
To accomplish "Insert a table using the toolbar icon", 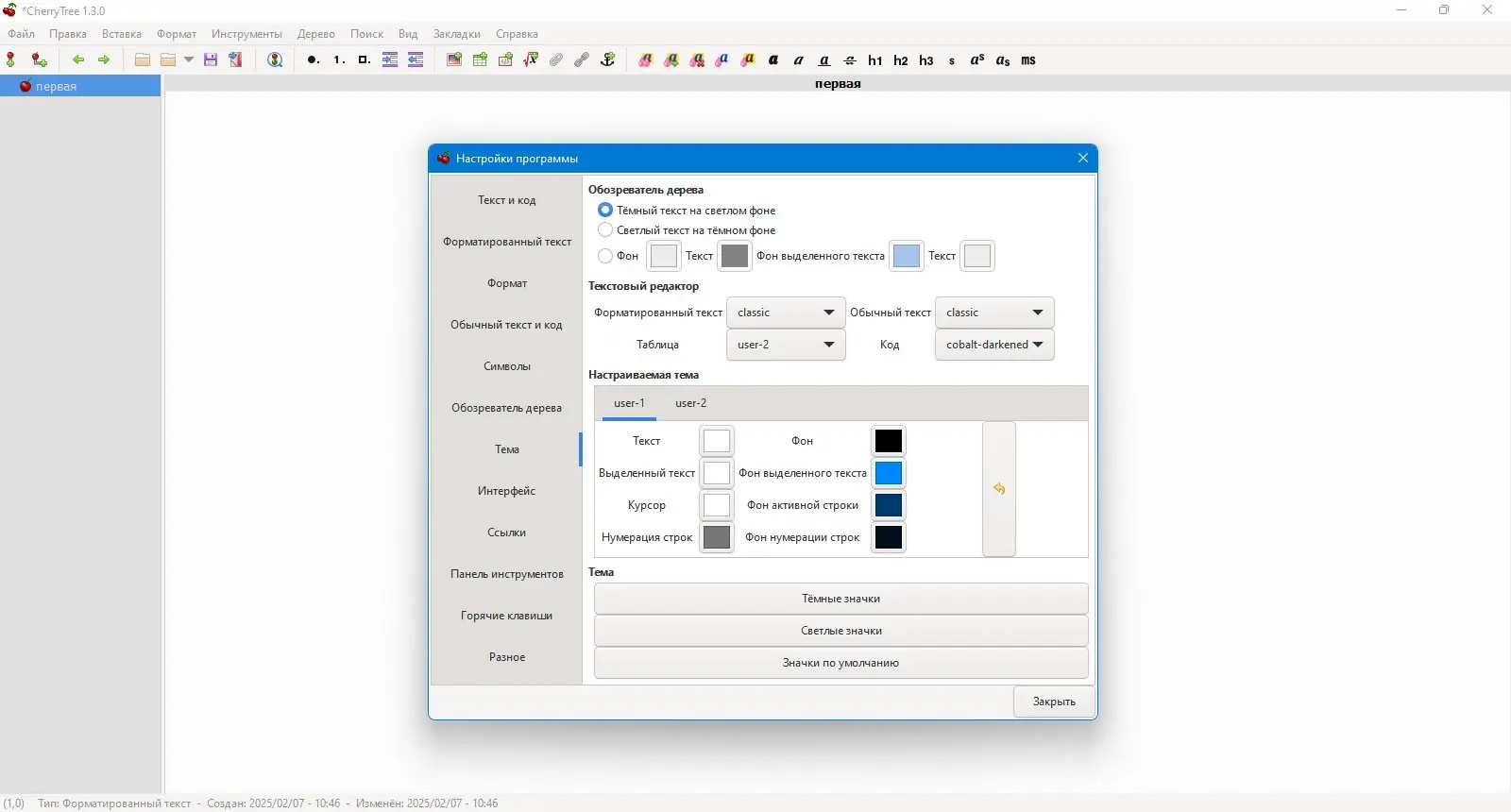I will click(x=480, y=60).
